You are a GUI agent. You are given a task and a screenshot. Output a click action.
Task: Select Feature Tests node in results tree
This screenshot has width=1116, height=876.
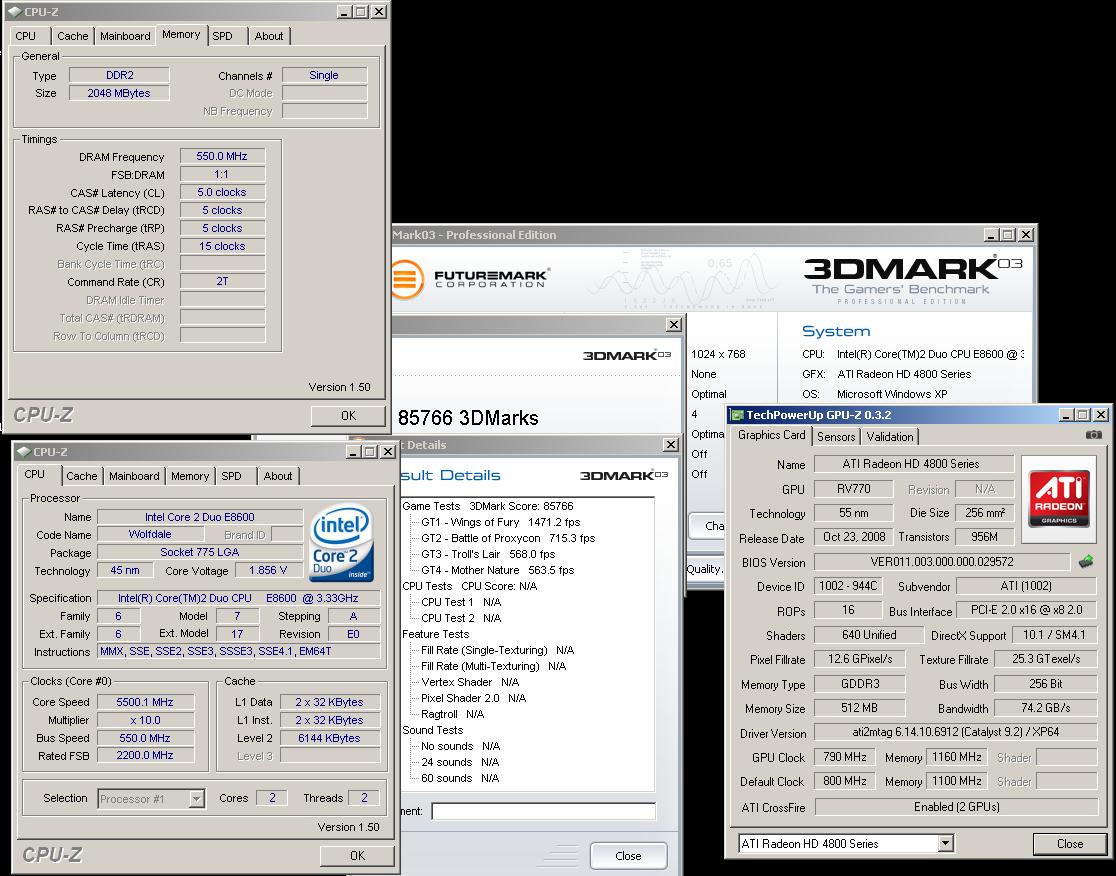[436, 634]
